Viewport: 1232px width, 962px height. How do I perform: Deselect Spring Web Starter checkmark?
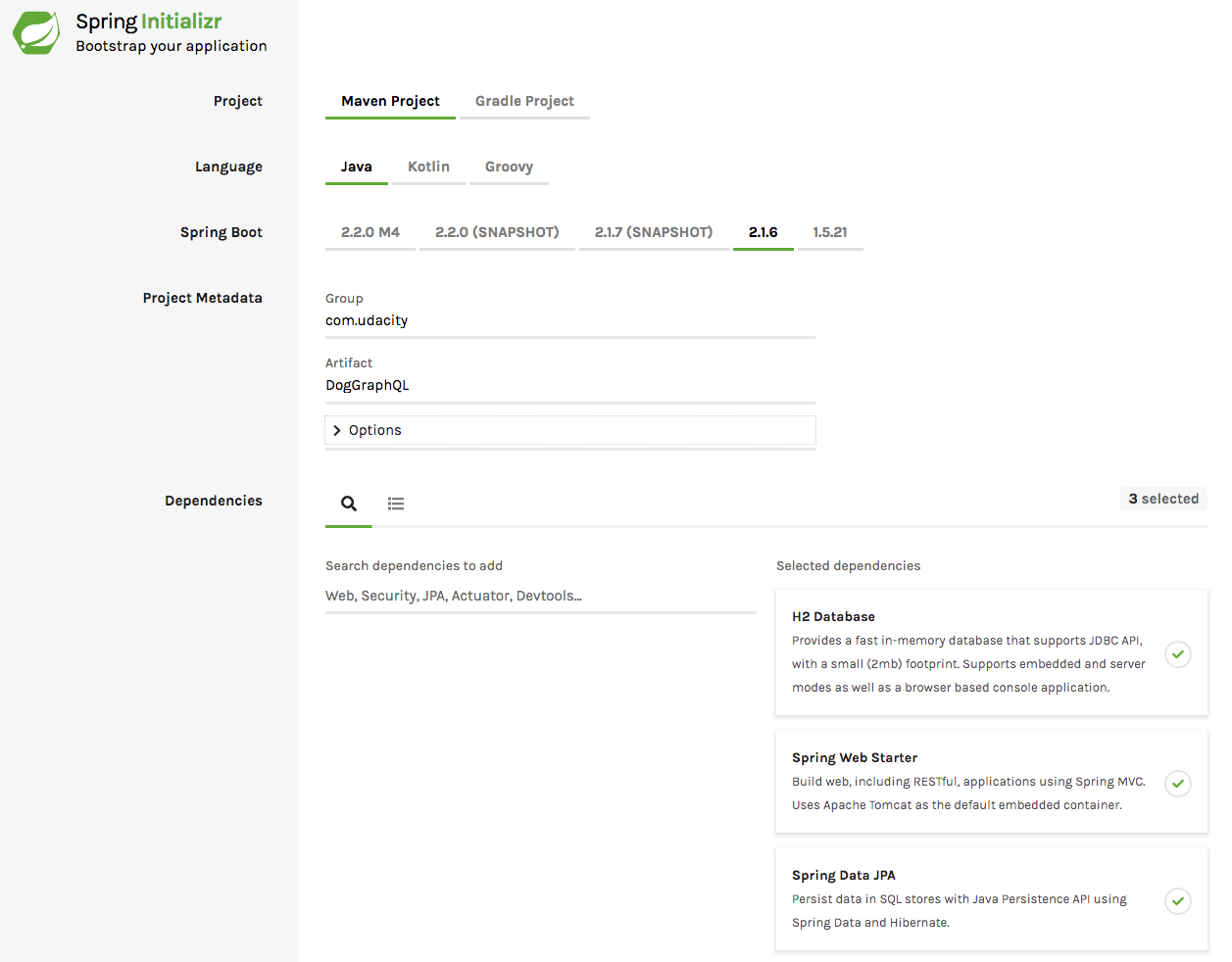[1177, 783]
